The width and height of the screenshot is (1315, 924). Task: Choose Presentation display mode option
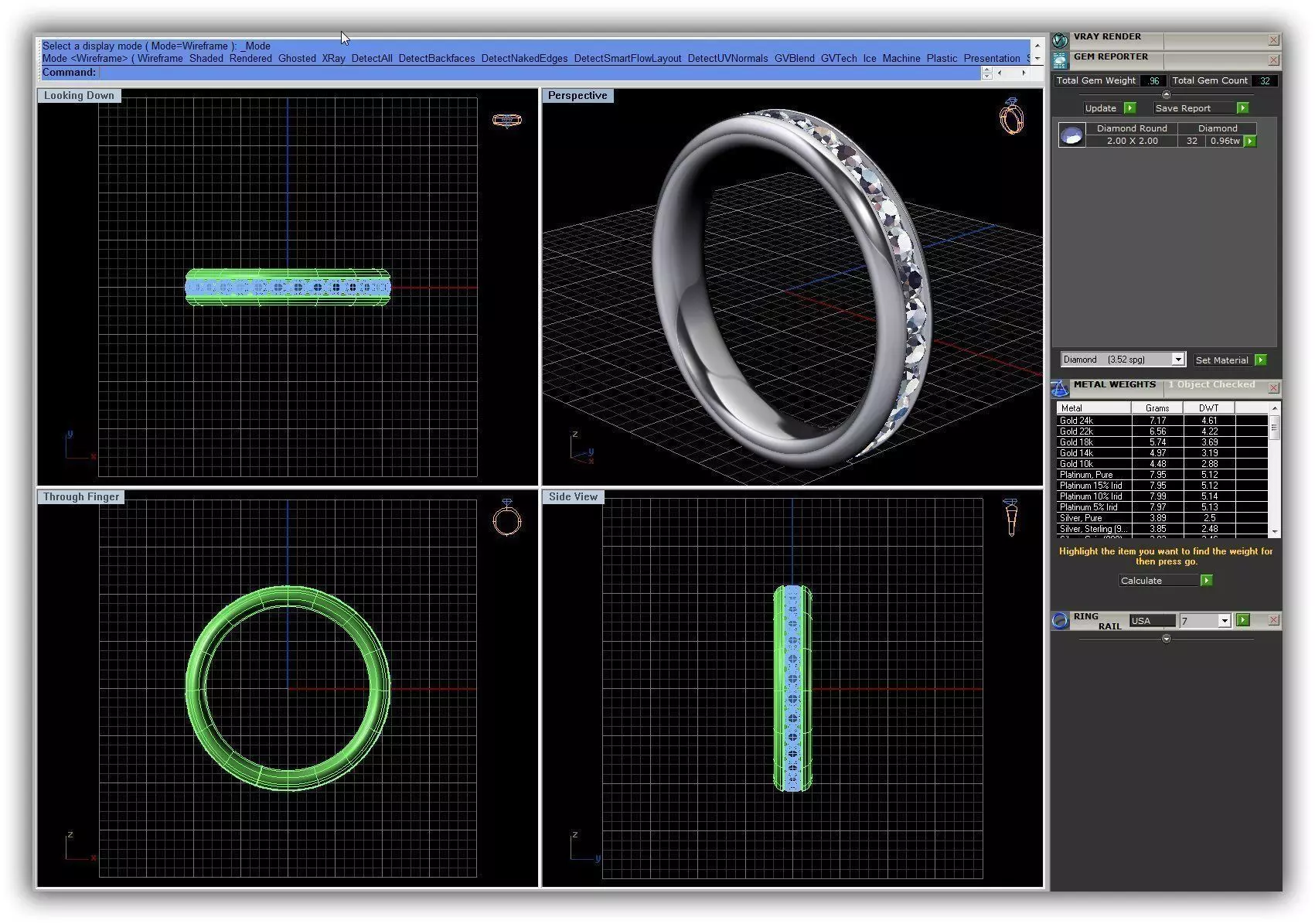[992, 58]
